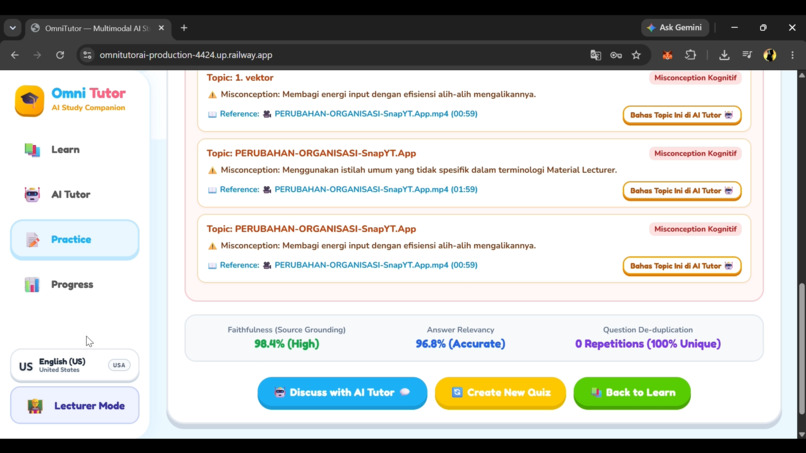Select the Practice sidebar item
The image size is (806, 453).
coord(75,240)
